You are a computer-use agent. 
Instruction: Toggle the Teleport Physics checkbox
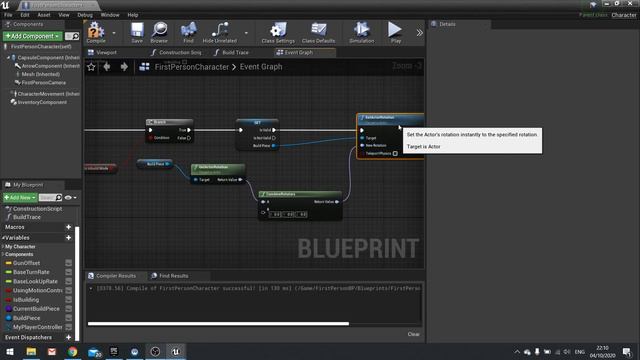point(395,153)
